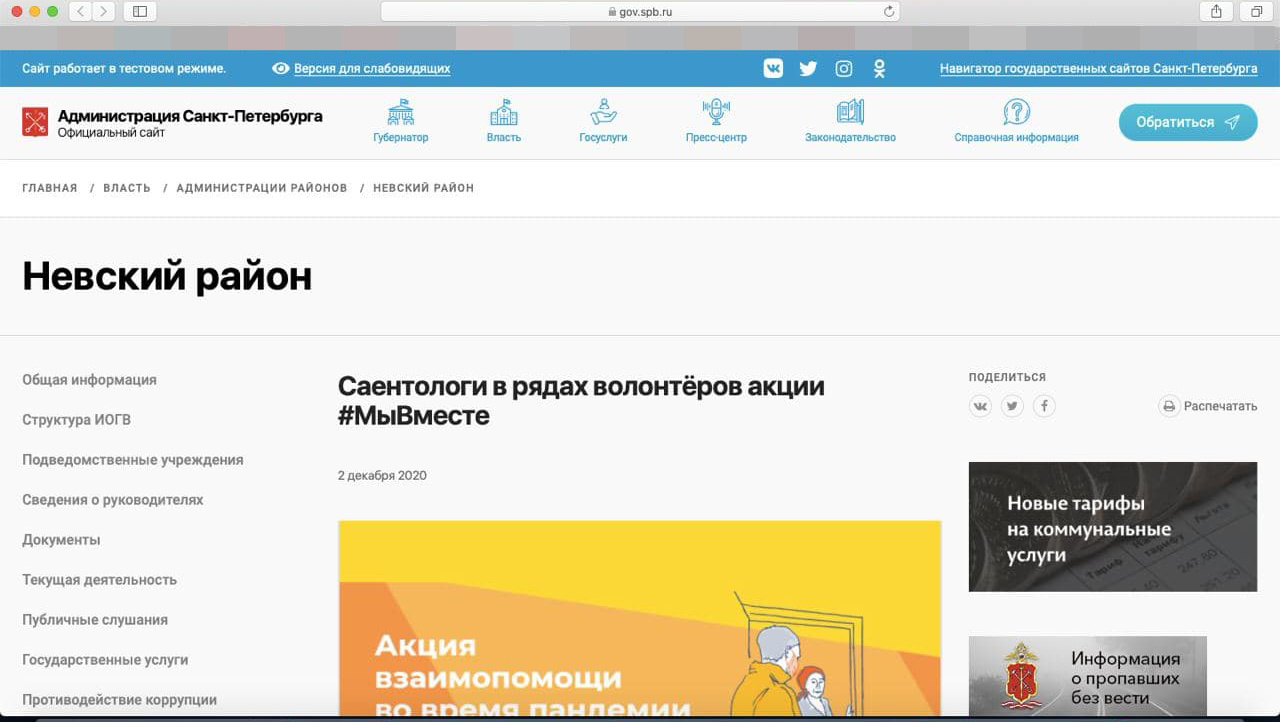Viewport: 1280px width, 722px height.
Task: Click the date 2 декабря 2020
Action: click(x=382, y=476)
